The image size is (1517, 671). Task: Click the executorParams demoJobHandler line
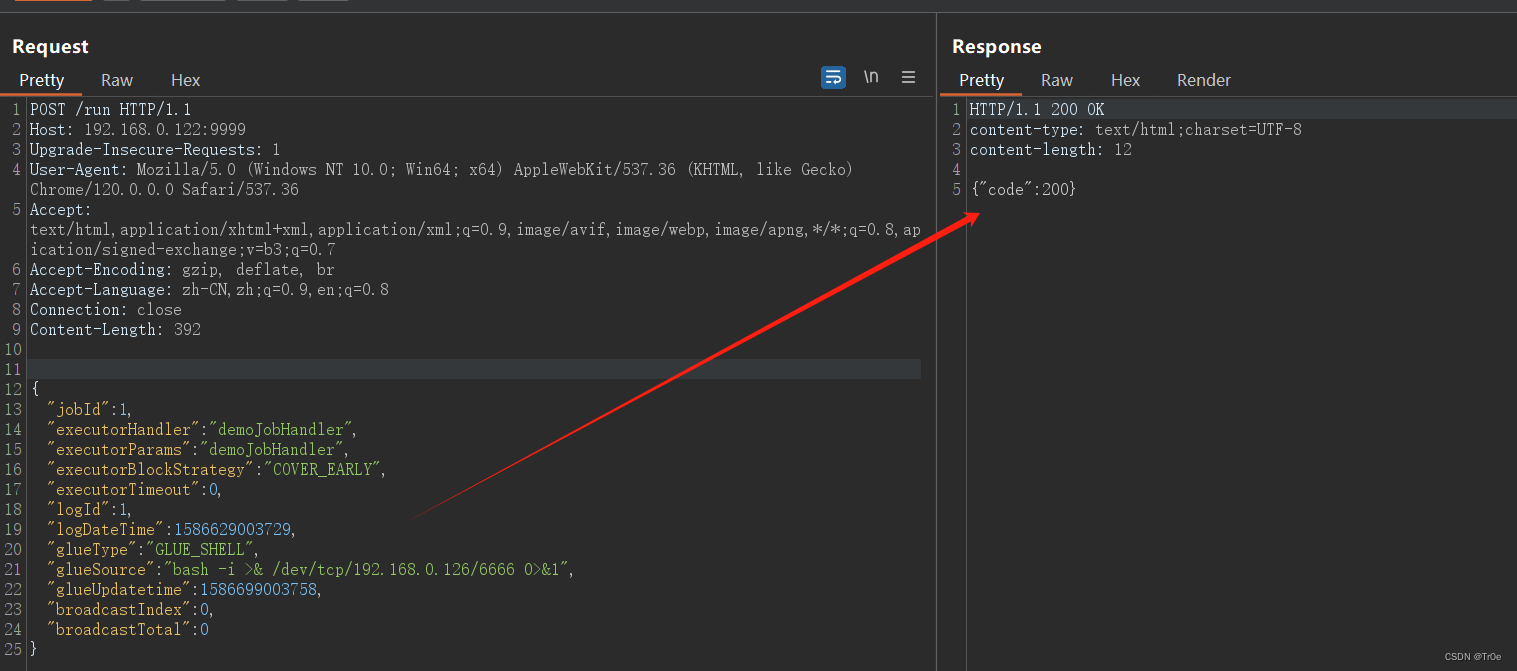tap(197, 450)
